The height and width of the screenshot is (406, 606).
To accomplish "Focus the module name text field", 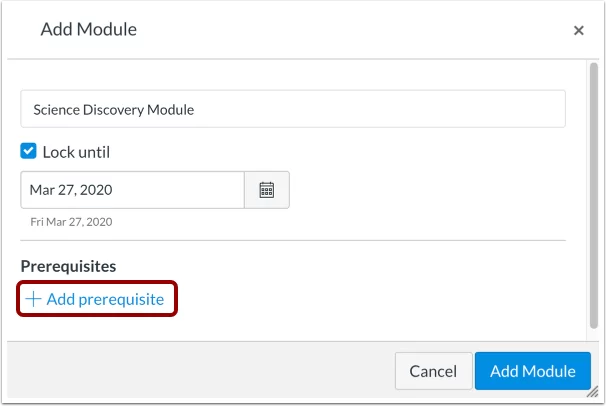I will [x=292, y=110].
